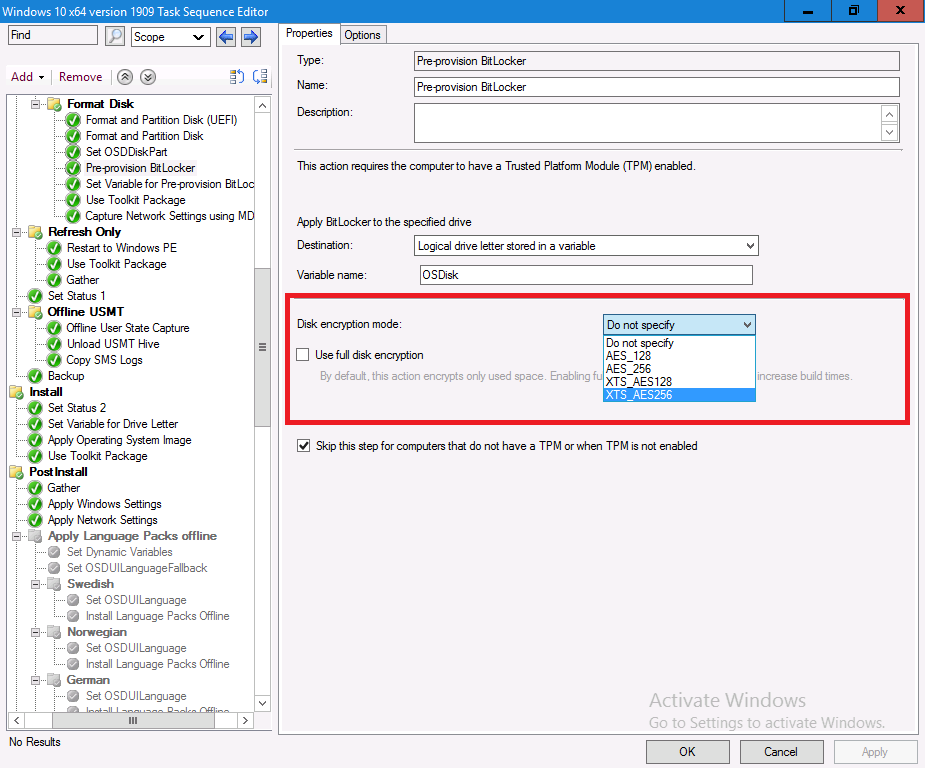The height and width of the screenshot is (768, 925).
Task: Collapse the Norwegian group
Action: pos(35,632)
